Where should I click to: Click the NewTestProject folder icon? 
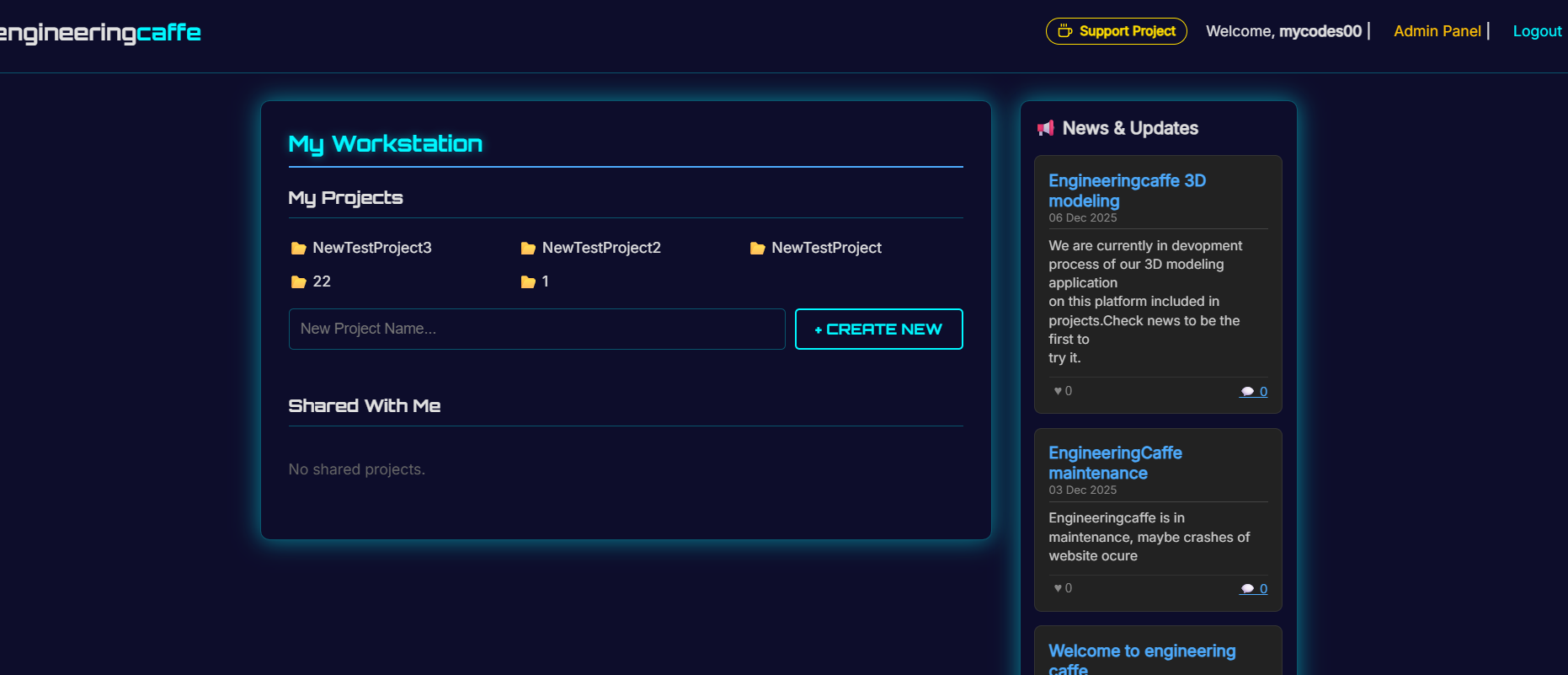(x=757, y=248)
